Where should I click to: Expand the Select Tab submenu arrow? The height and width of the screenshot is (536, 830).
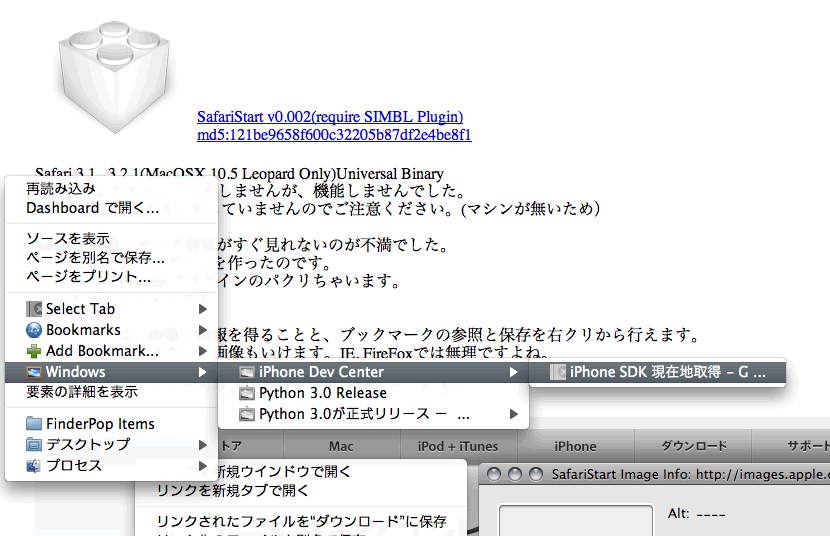coord(203,309)
